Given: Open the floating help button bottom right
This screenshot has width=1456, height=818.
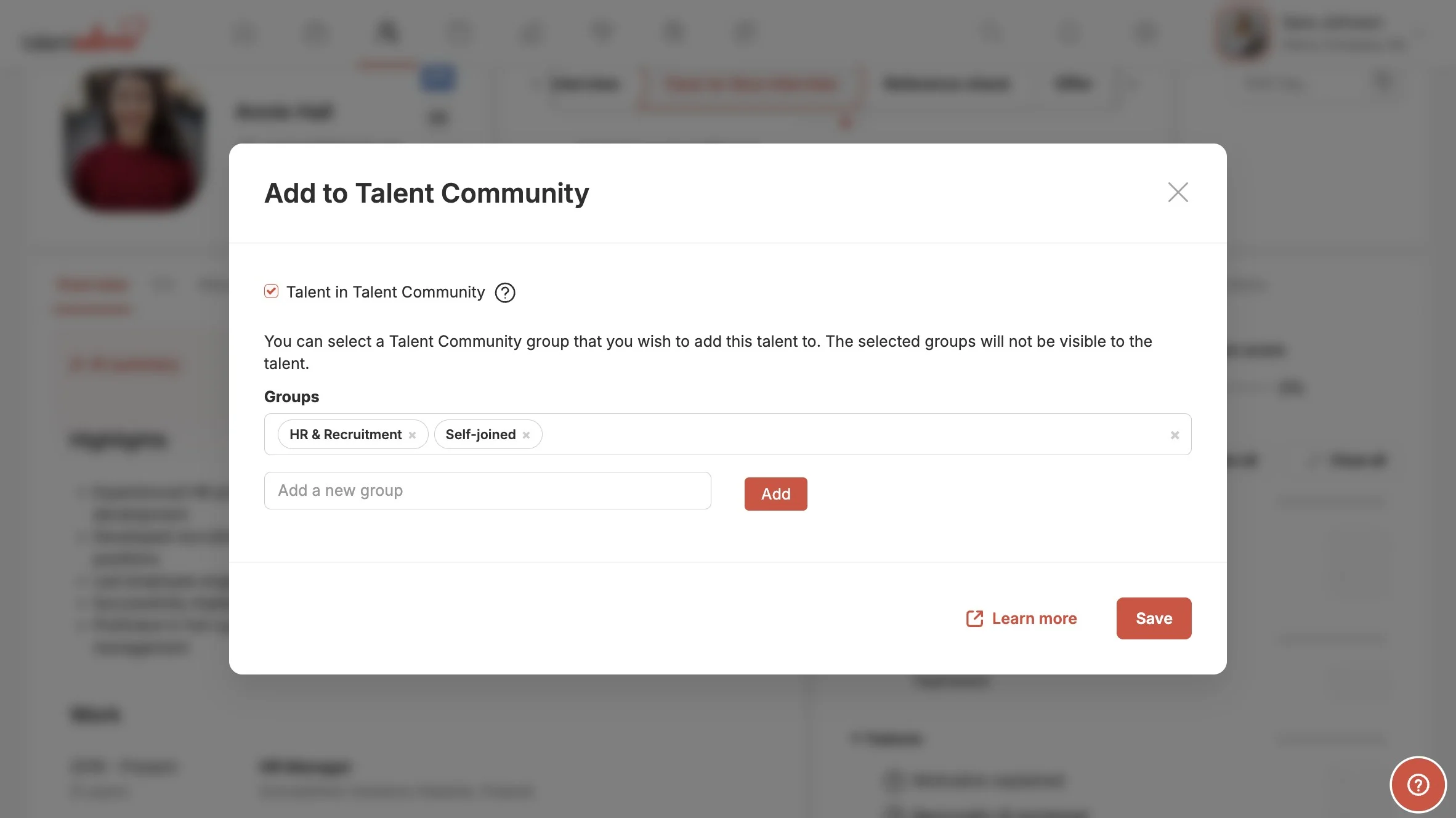Looking at the screenshot, I should click(x=1418, y=785).
